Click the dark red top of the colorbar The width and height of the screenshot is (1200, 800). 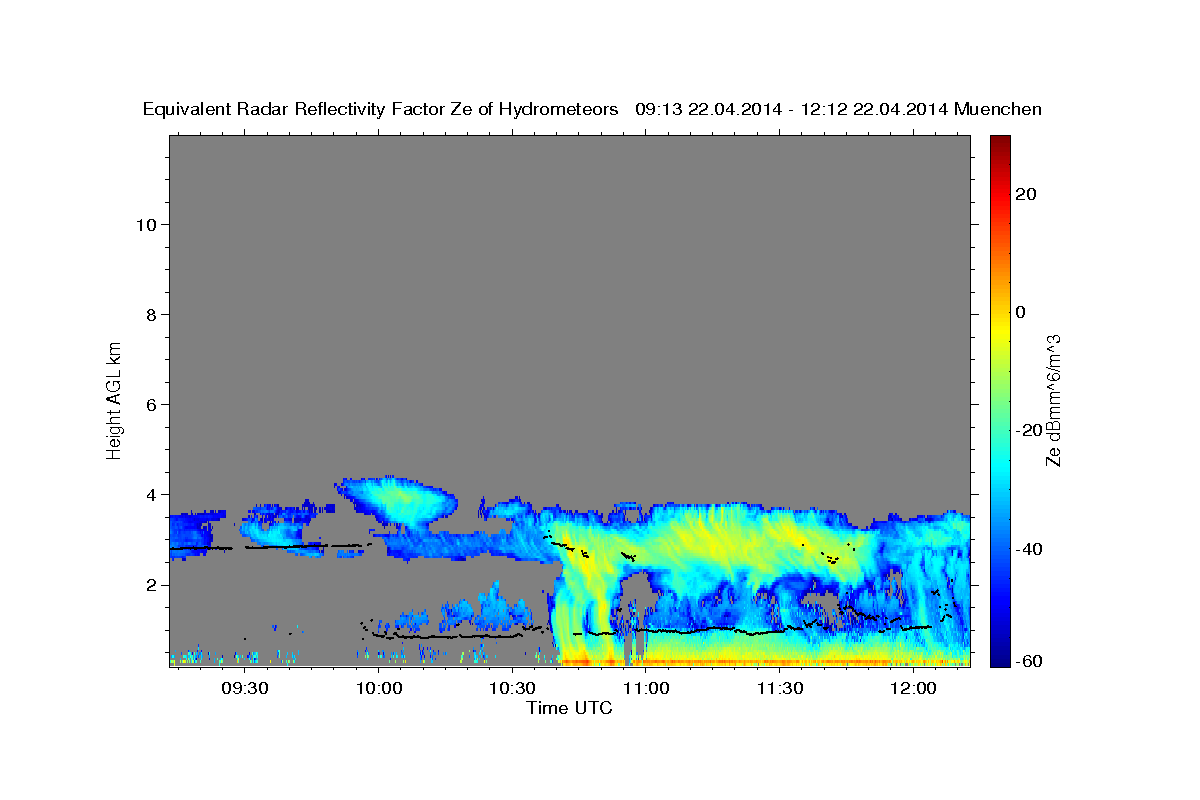1000,142
